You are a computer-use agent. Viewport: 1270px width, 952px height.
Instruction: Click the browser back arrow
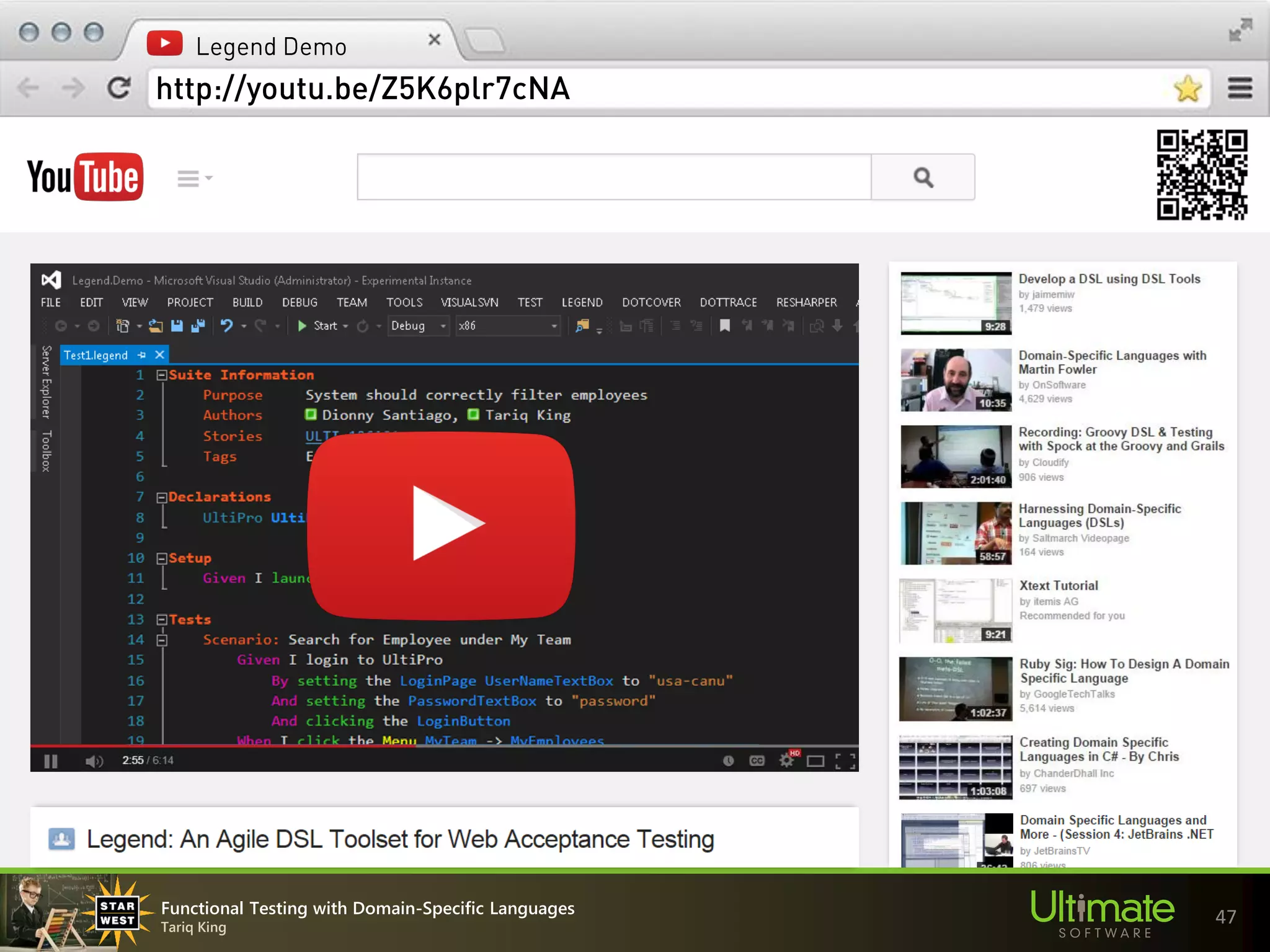[x=28, y=88]
